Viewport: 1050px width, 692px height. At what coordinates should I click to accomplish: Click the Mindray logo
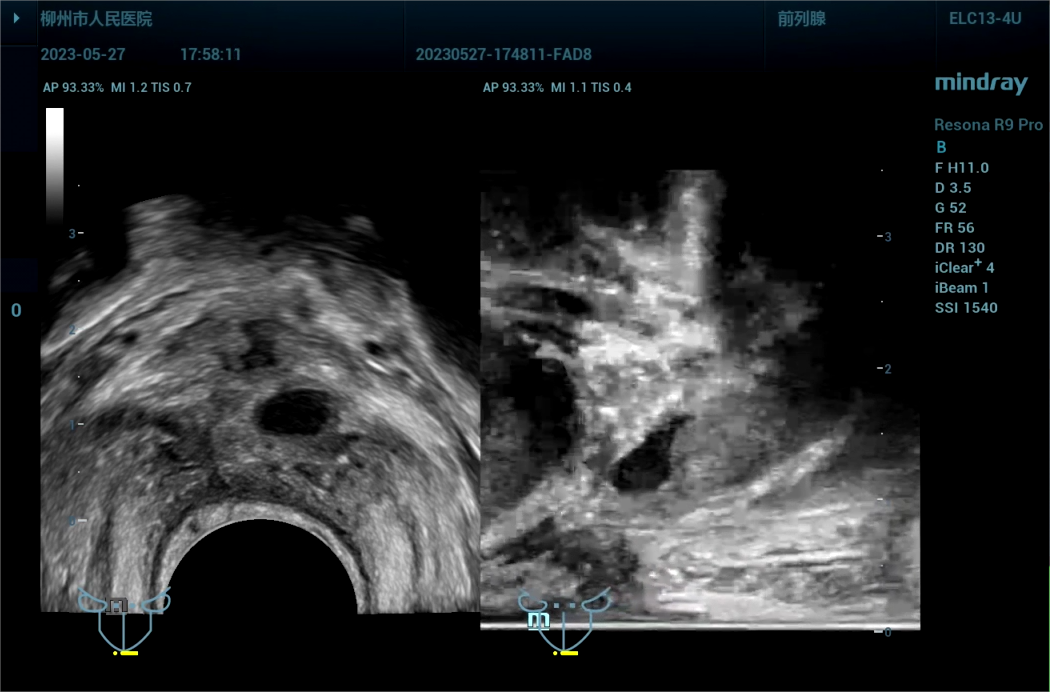[x=981, y=84]
